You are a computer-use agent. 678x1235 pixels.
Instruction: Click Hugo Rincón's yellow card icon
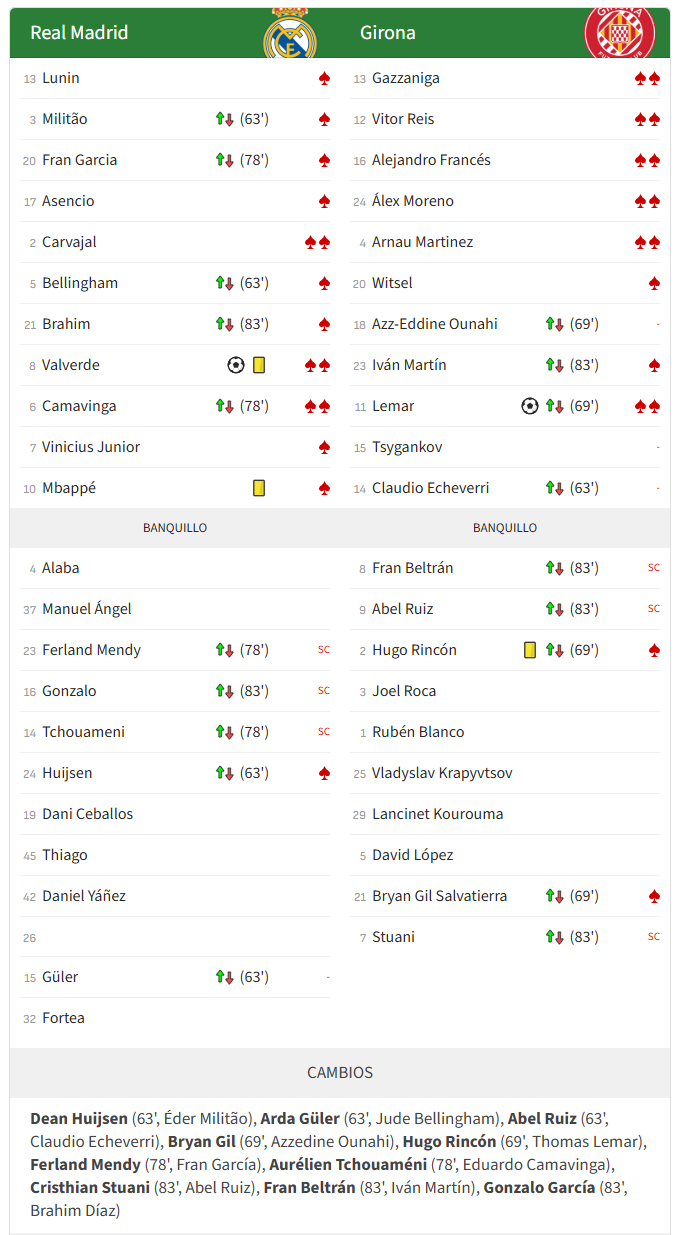click(530, 650)
